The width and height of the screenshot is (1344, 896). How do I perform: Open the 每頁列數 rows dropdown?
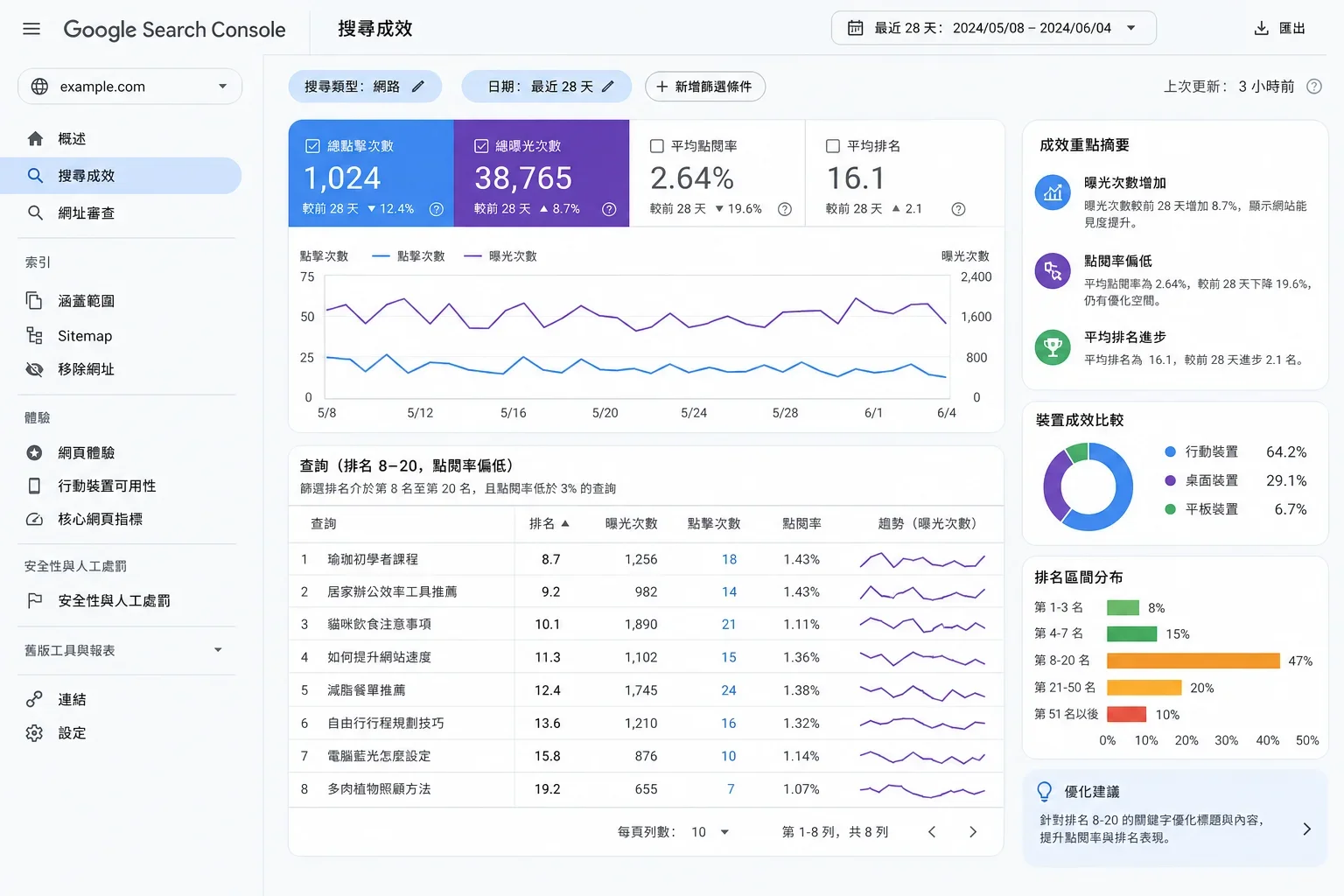710,832
